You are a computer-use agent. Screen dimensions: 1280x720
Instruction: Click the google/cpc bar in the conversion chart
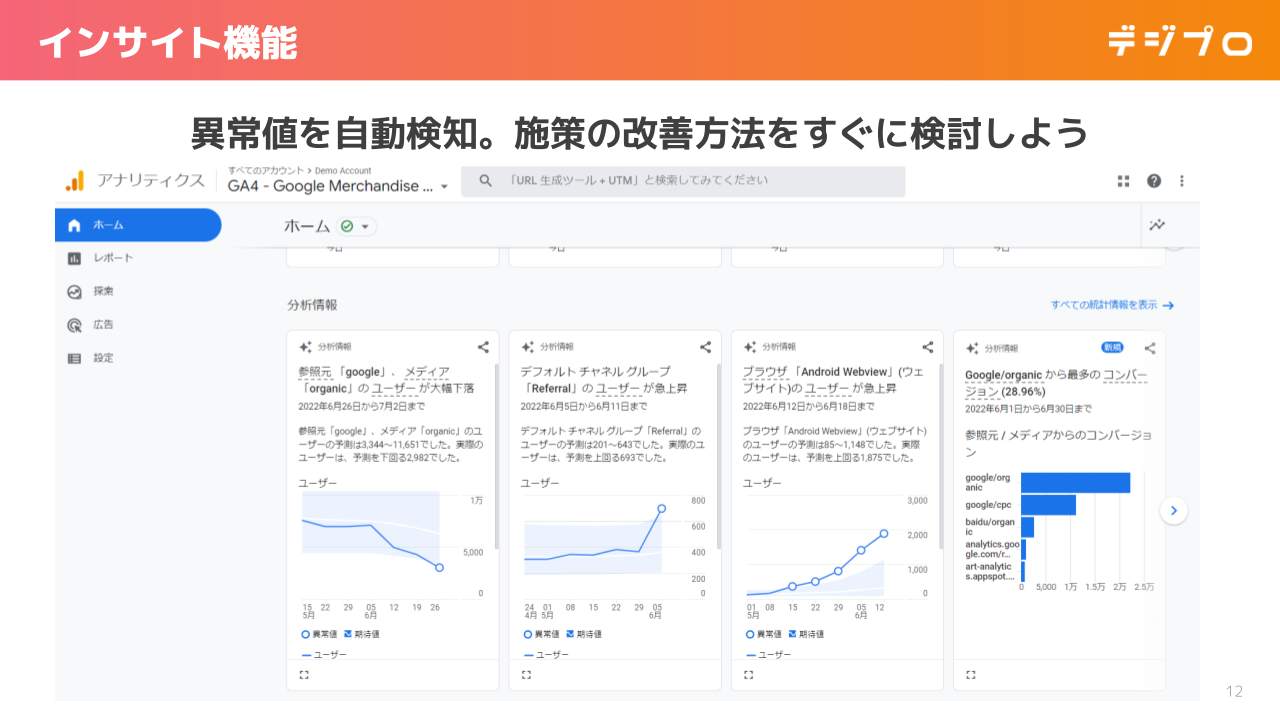click(1048, 505)
